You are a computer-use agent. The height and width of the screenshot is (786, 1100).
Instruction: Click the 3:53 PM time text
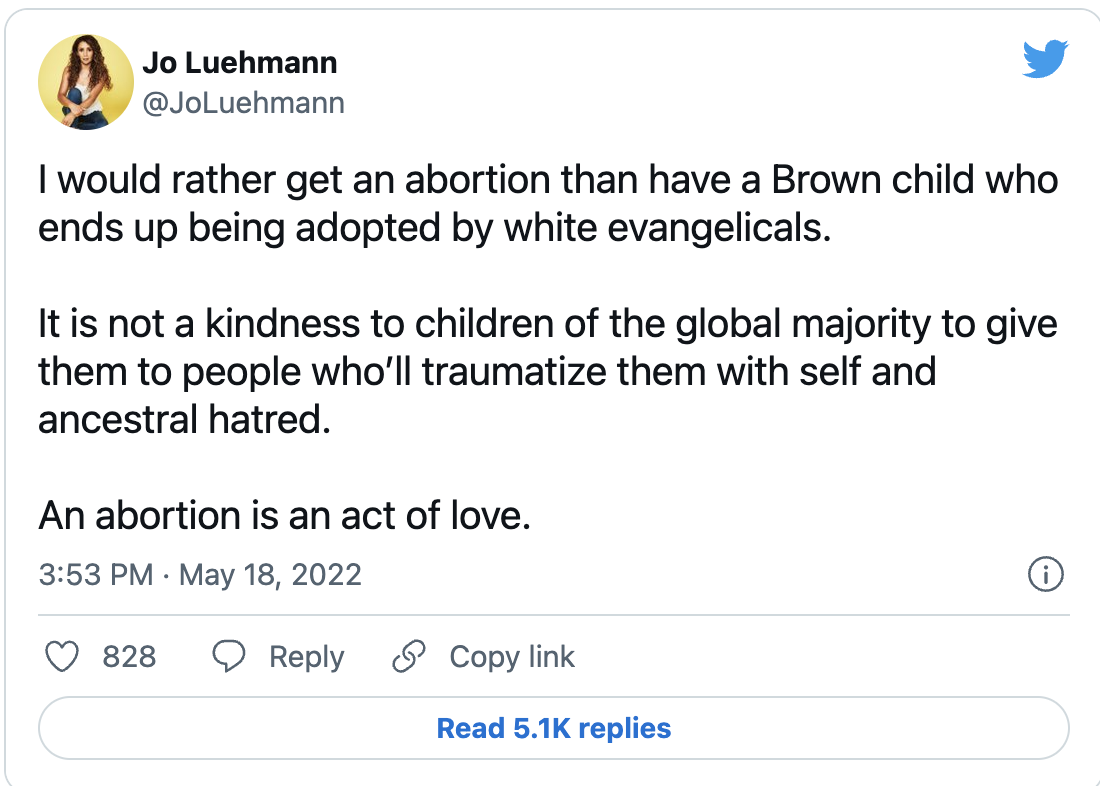(96, 575)
